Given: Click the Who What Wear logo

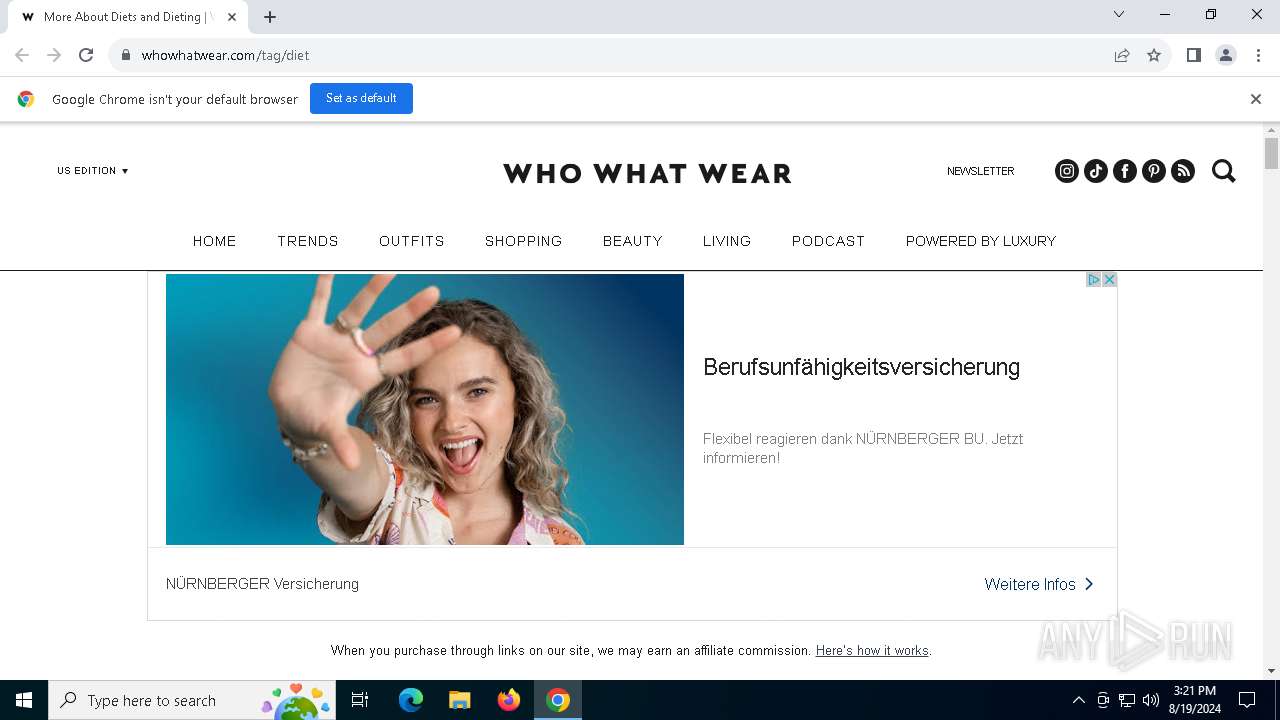Looking at the screenshot, I should [647, 173].
